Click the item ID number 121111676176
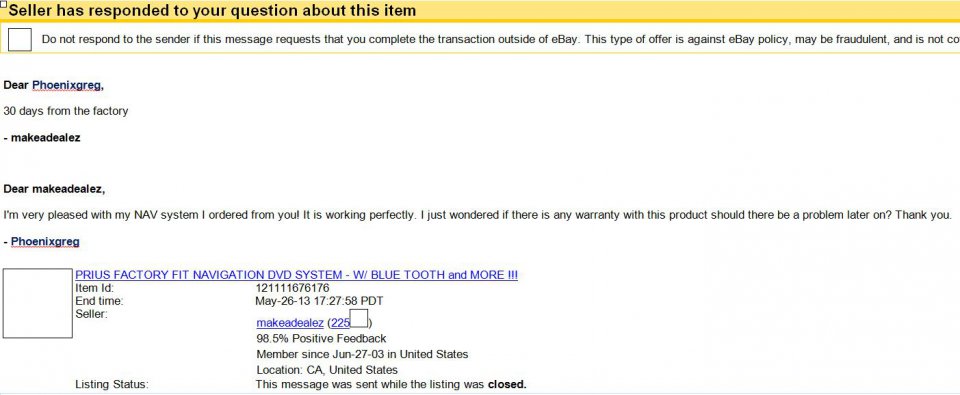 point(292,288)
